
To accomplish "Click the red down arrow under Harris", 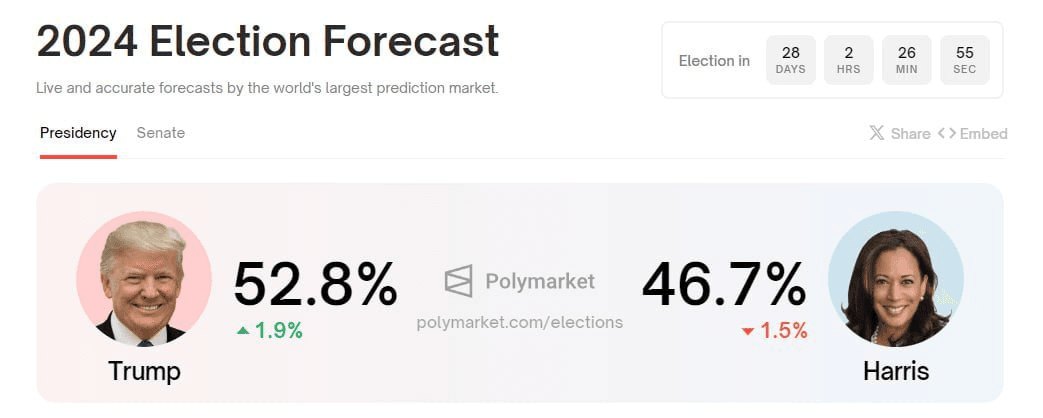I will [x=748, y=331].
